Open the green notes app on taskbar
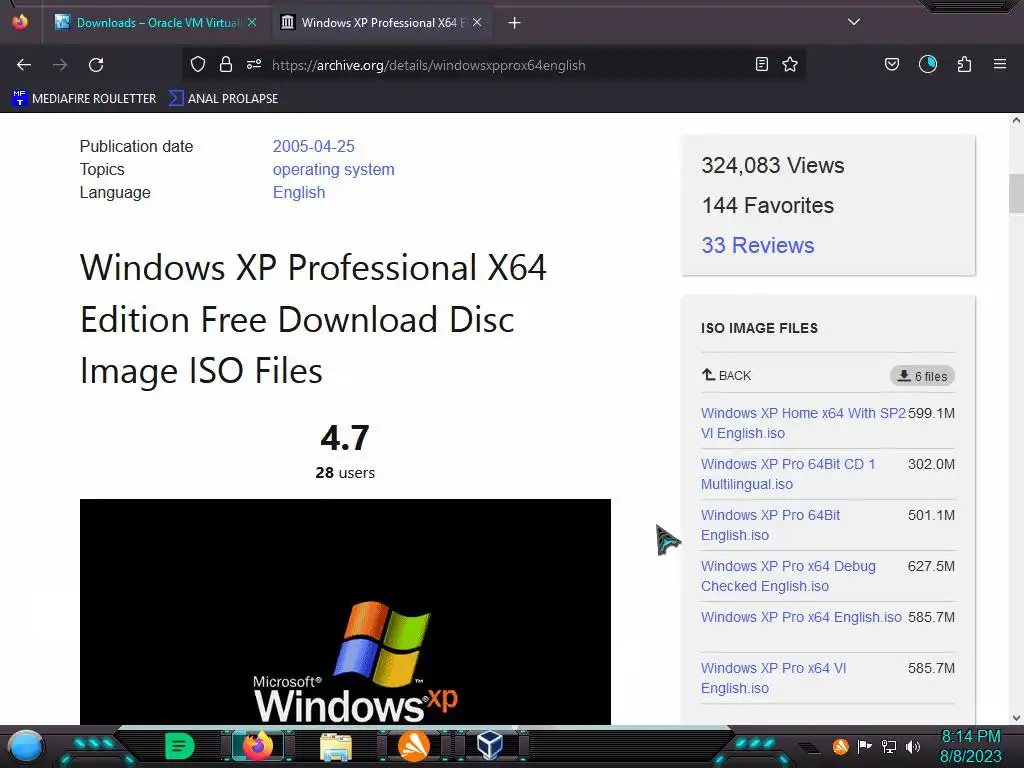This screenshot has width=1024, height=768. 180,746
